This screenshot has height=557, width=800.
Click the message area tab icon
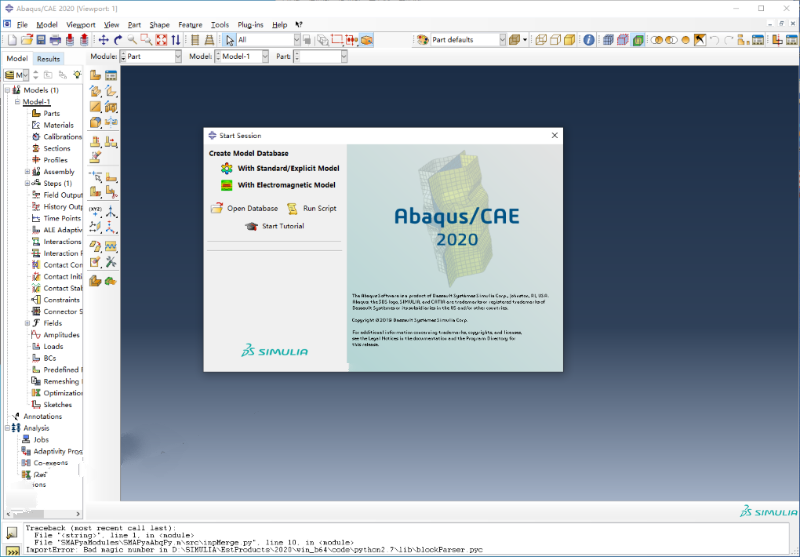tap(12, 533)
